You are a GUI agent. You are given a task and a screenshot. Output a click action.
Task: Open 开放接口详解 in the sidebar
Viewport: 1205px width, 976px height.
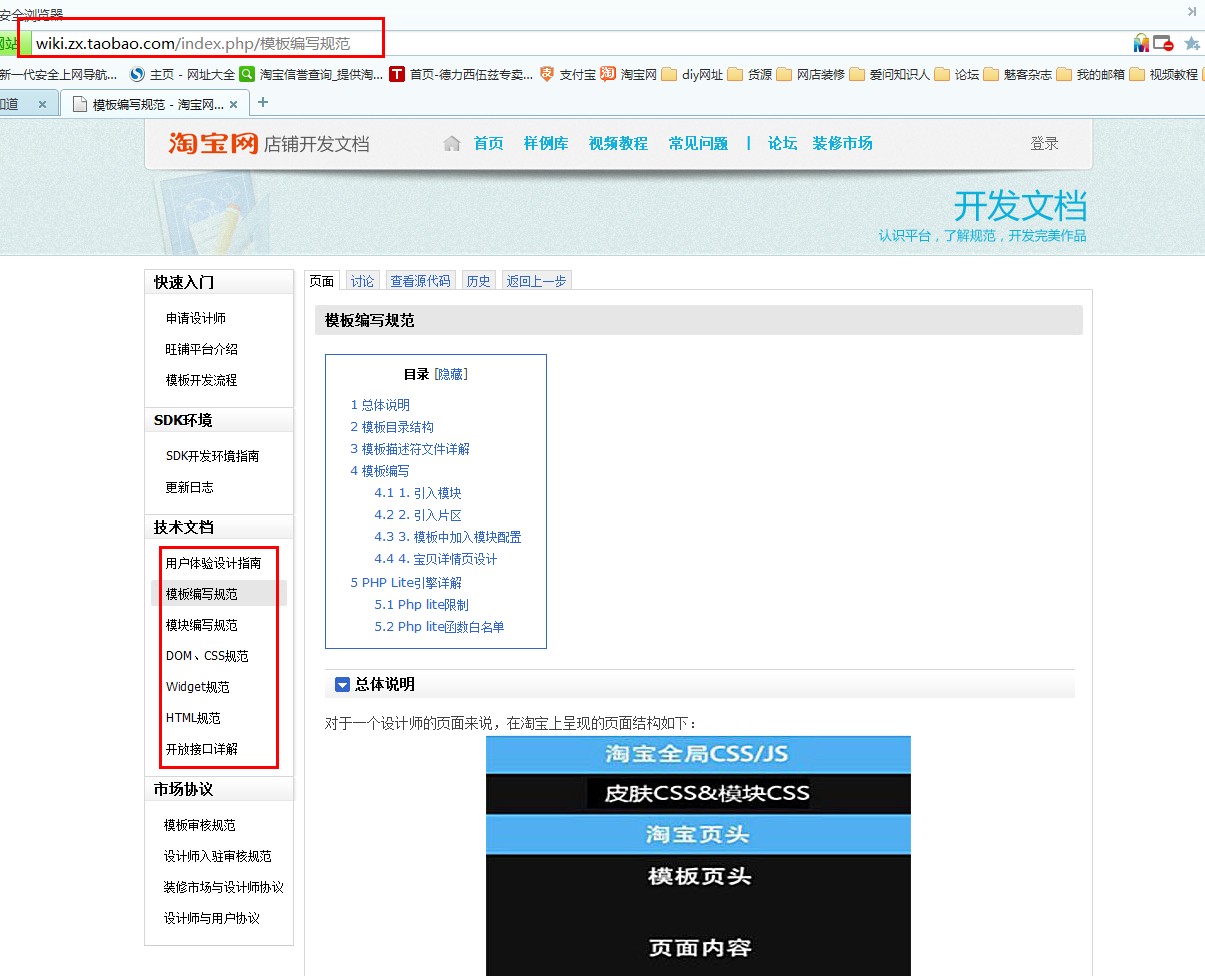tap(202, 749)
